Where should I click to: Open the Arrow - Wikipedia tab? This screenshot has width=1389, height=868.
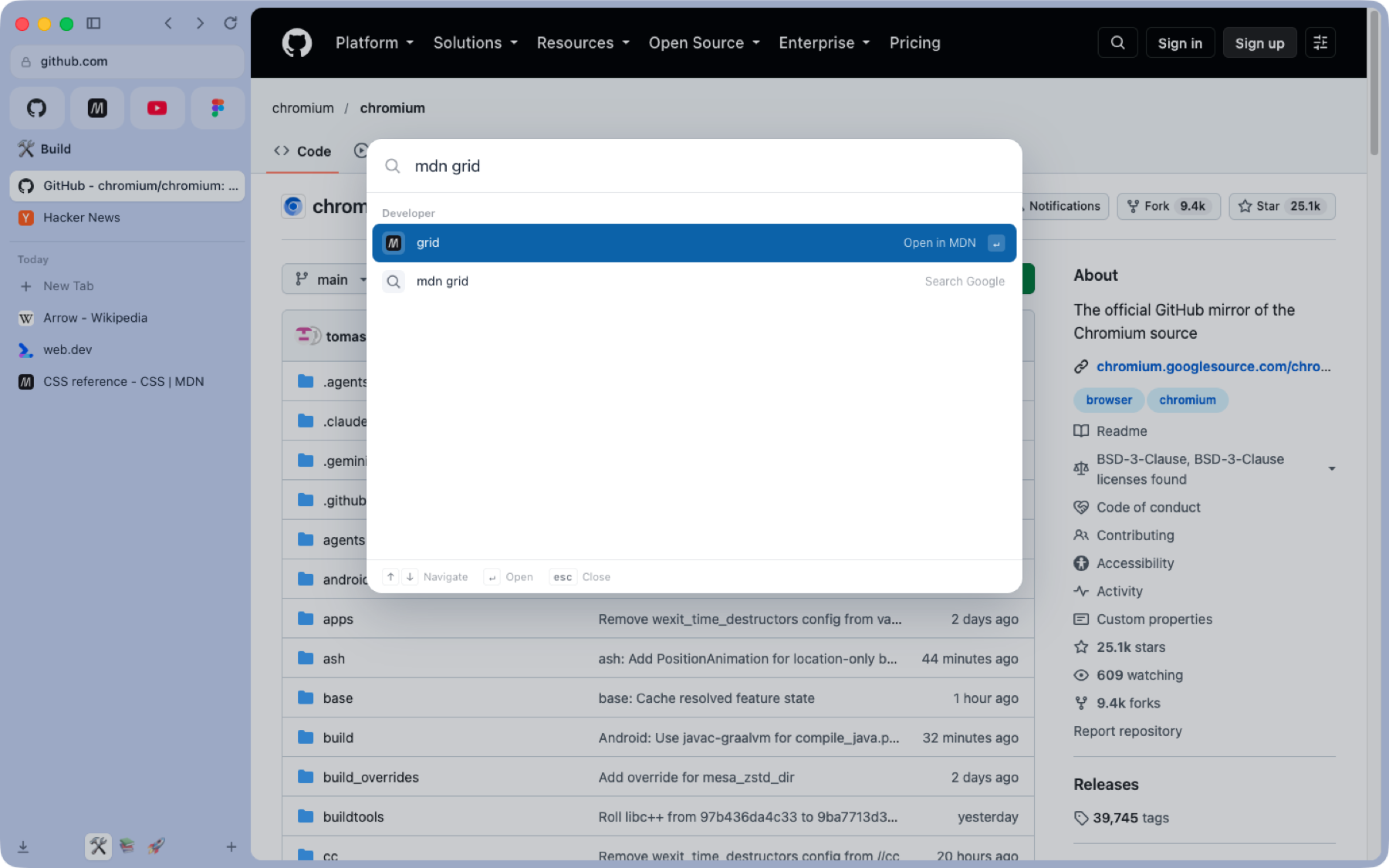tap(127, 318)
